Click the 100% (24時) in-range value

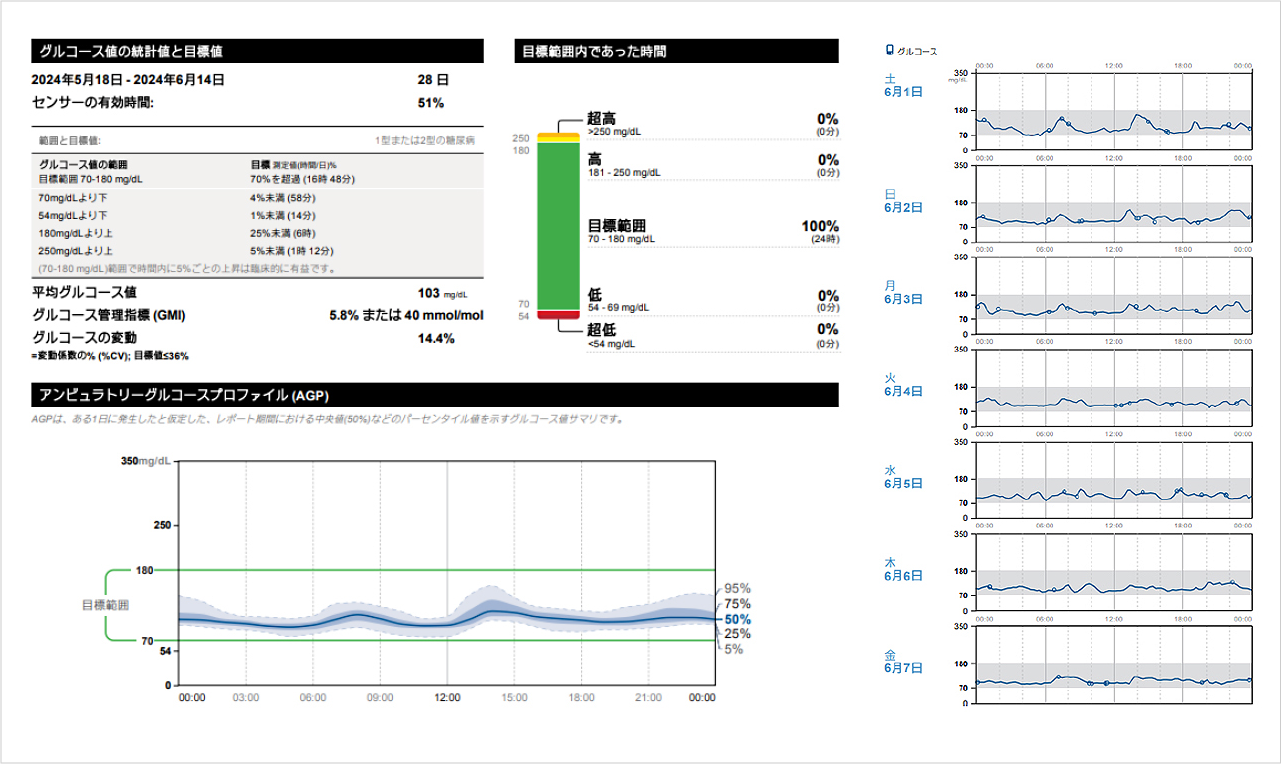click(x=820, y=231)
